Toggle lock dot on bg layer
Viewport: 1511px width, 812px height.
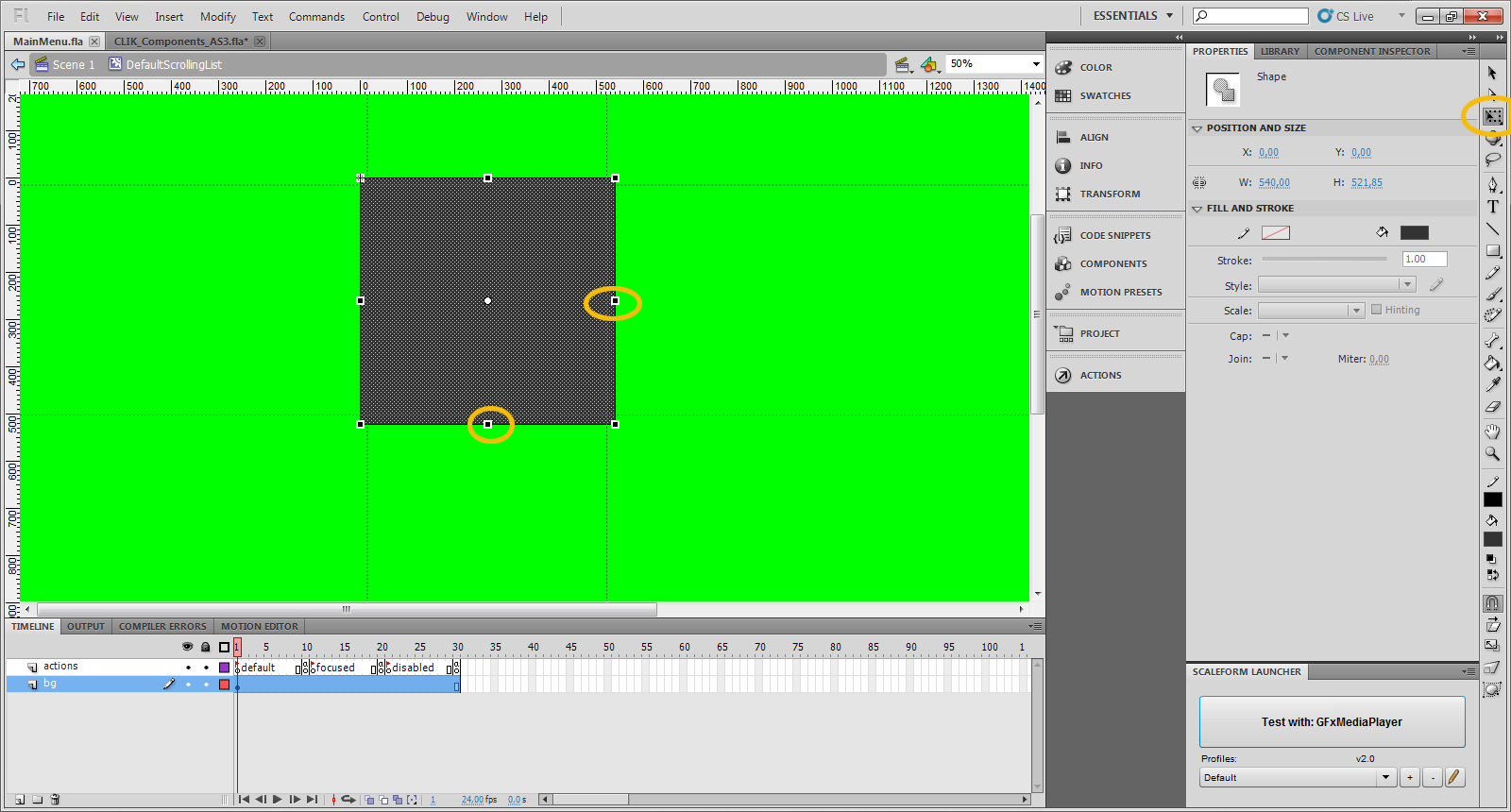(206, 685)
